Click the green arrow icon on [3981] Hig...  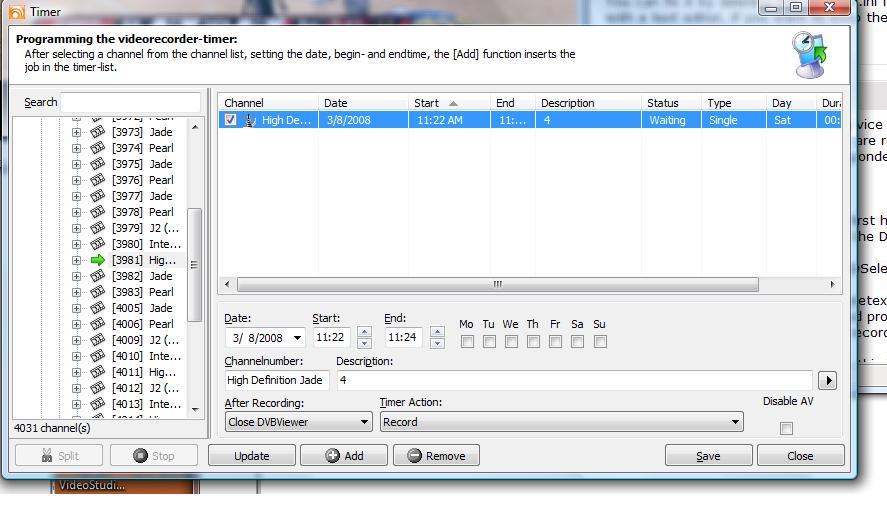pos(98,260)
